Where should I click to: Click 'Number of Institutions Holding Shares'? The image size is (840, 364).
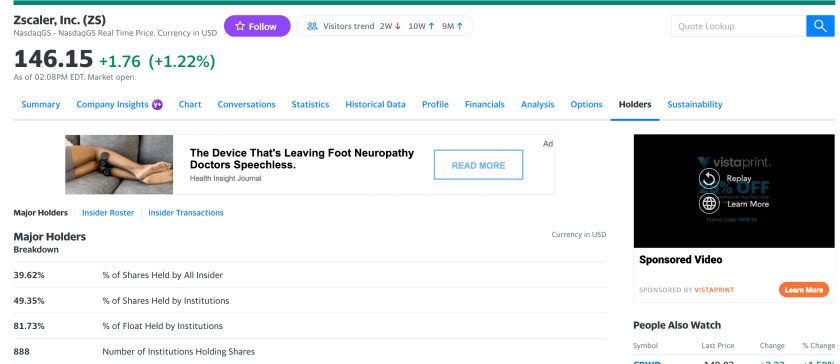pyautogui.click(x=178, y=352)
